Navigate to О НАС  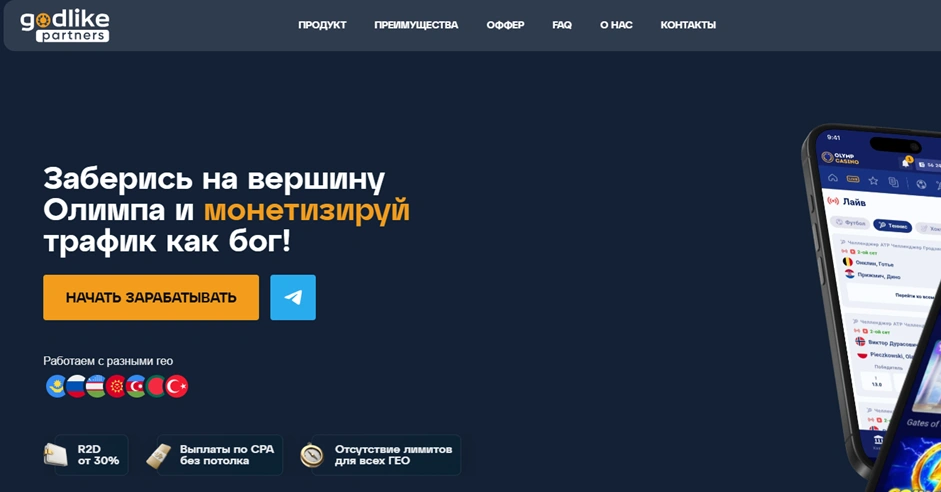[616, 25]
